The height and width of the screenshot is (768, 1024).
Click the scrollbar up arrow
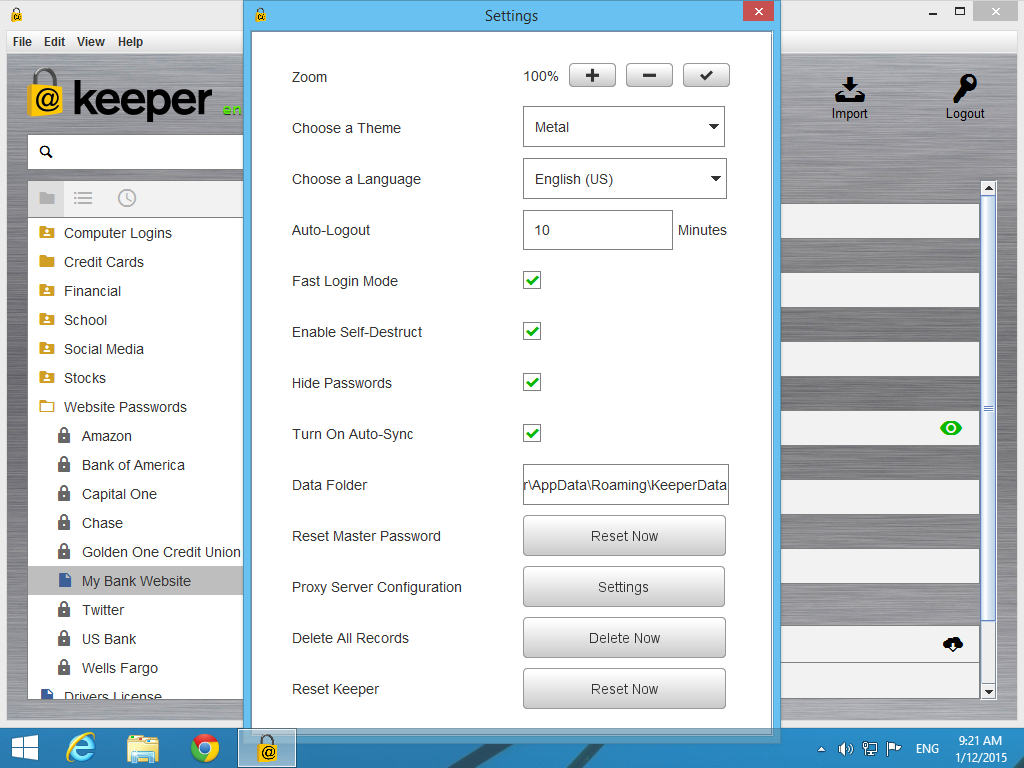988,188
